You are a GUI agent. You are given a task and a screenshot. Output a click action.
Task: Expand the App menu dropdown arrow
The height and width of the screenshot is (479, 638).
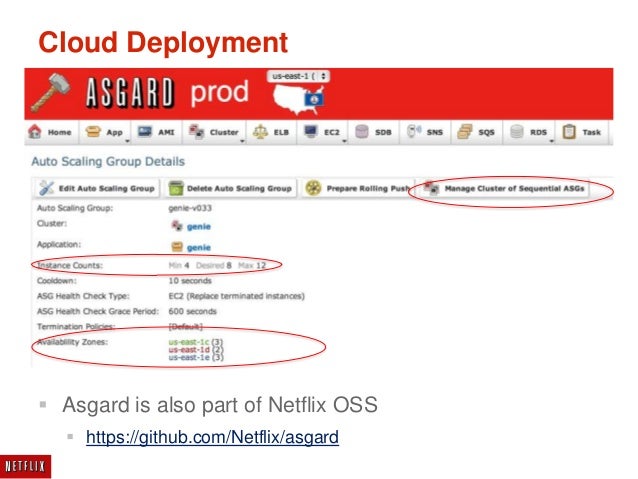pyautogui.click(x=127, y=141)
